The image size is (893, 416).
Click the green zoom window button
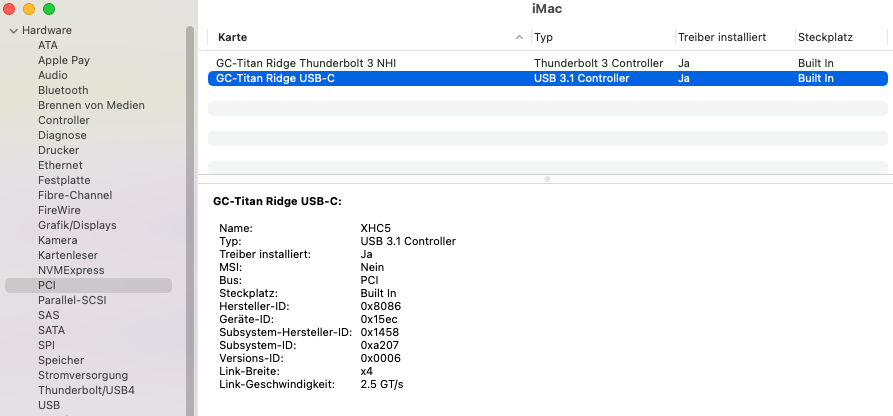[49, 9]
